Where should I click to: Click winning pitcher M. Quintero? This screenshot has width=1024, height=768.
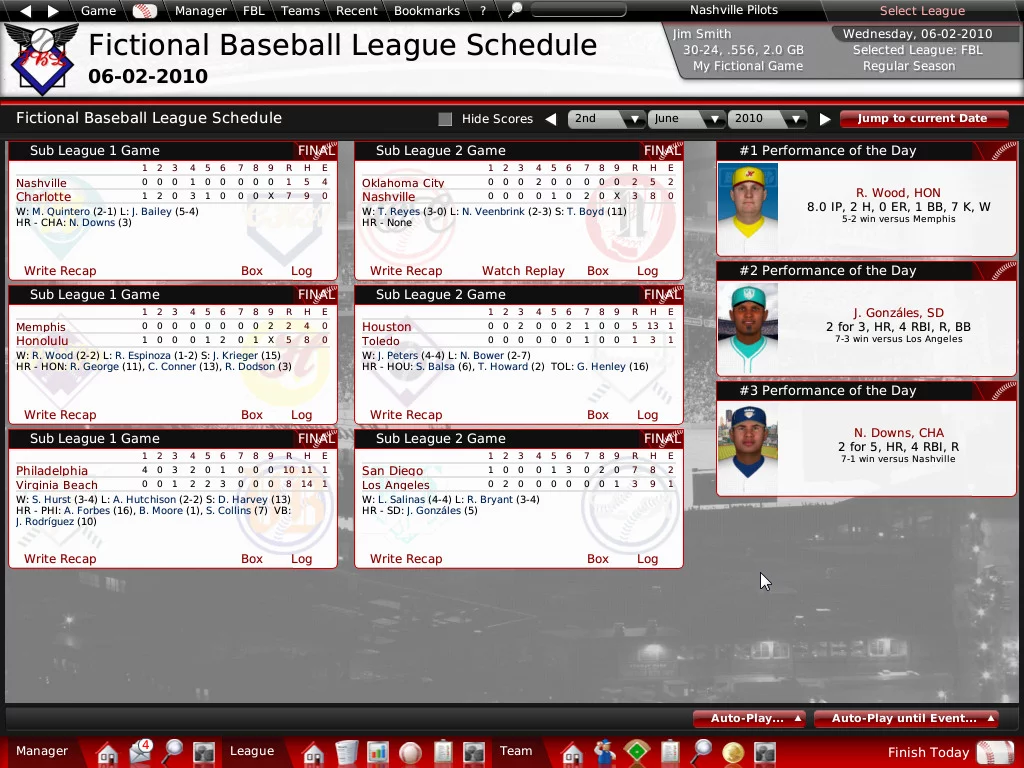click(x=61, y=212)
